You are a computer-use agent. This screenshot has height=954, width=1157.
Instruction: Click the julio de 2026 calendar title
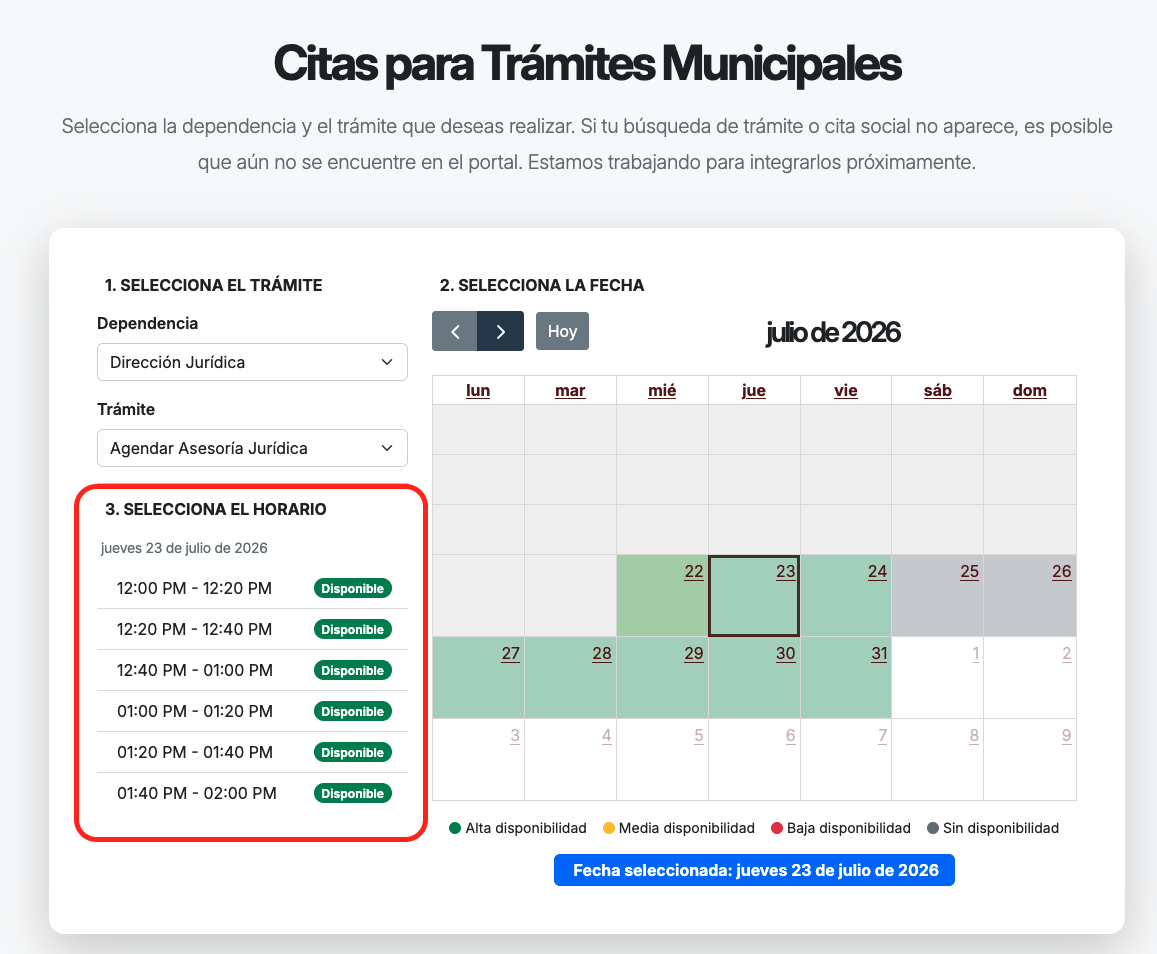[833, 333]
